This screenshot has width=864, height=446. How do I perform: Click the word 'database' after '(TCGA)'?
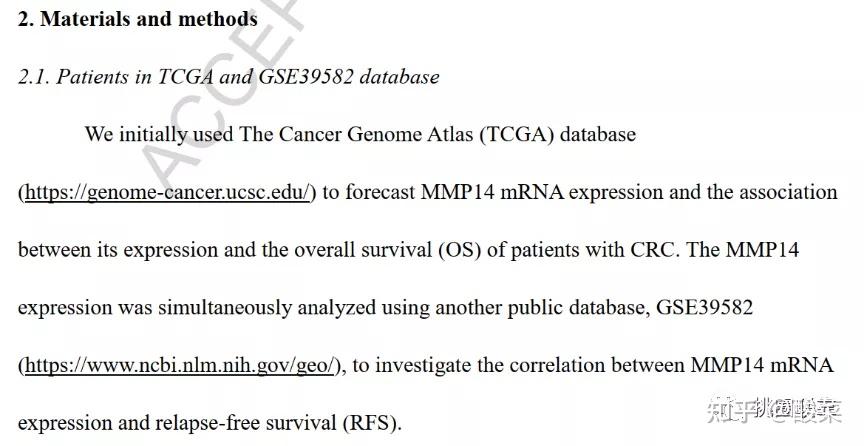point(597,134)
